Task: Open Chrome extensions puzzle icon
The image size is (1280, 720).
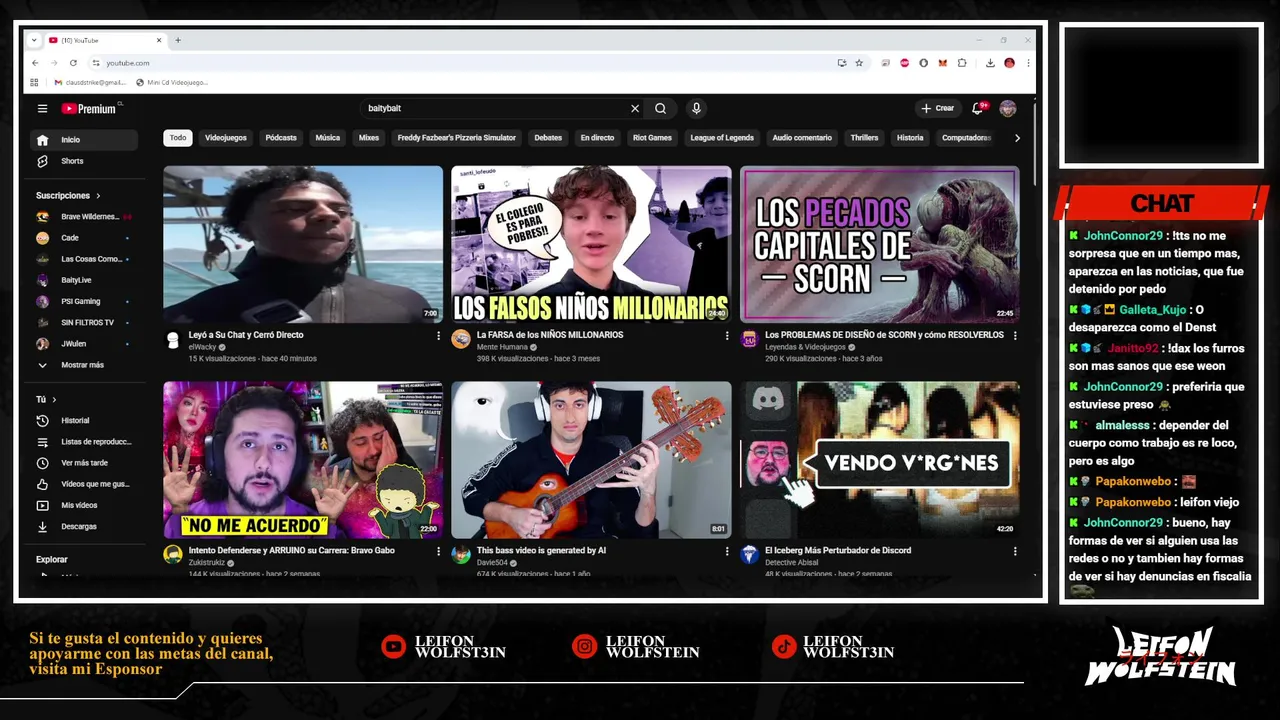Action: coord(962,63)
